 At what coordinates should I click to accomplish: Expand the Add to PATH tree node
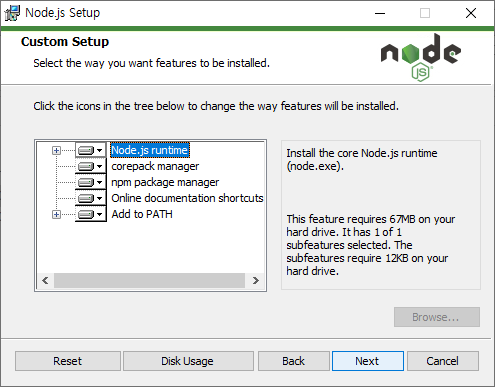click(x=56, y=215)
